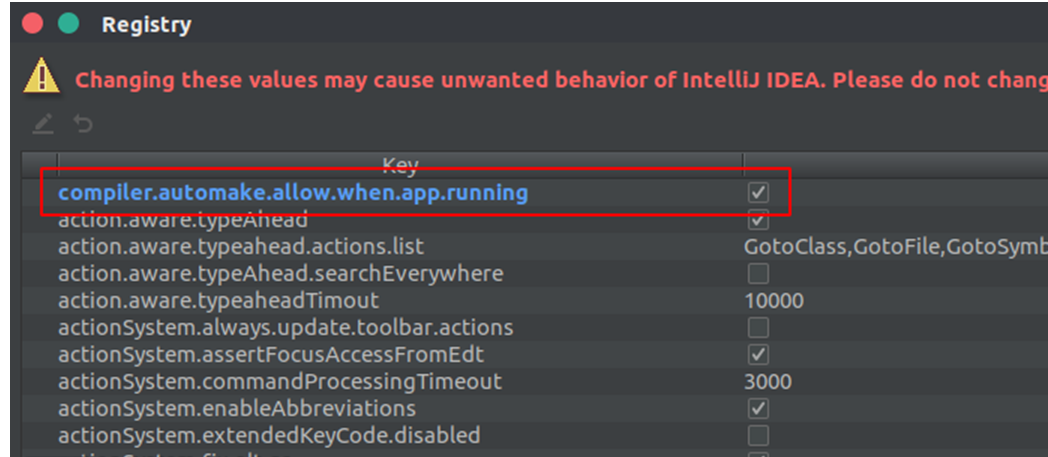The width and height of the screenshot is (1048, 457).
Task: Select the compiler.automake.allow.when.app.running key
Action: tap(292, 192)
